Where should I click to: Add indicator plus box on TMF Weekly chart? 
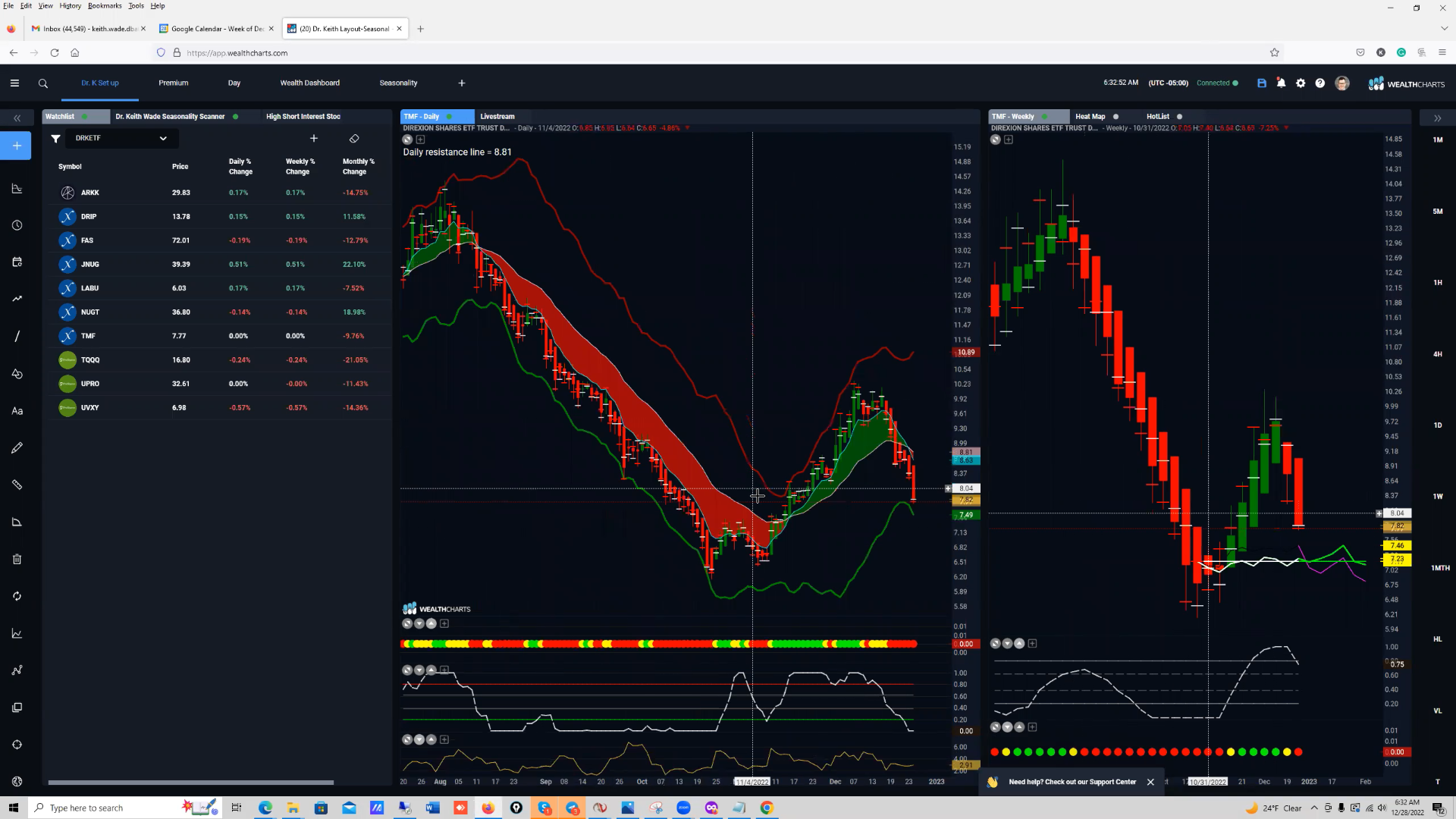1009,140
